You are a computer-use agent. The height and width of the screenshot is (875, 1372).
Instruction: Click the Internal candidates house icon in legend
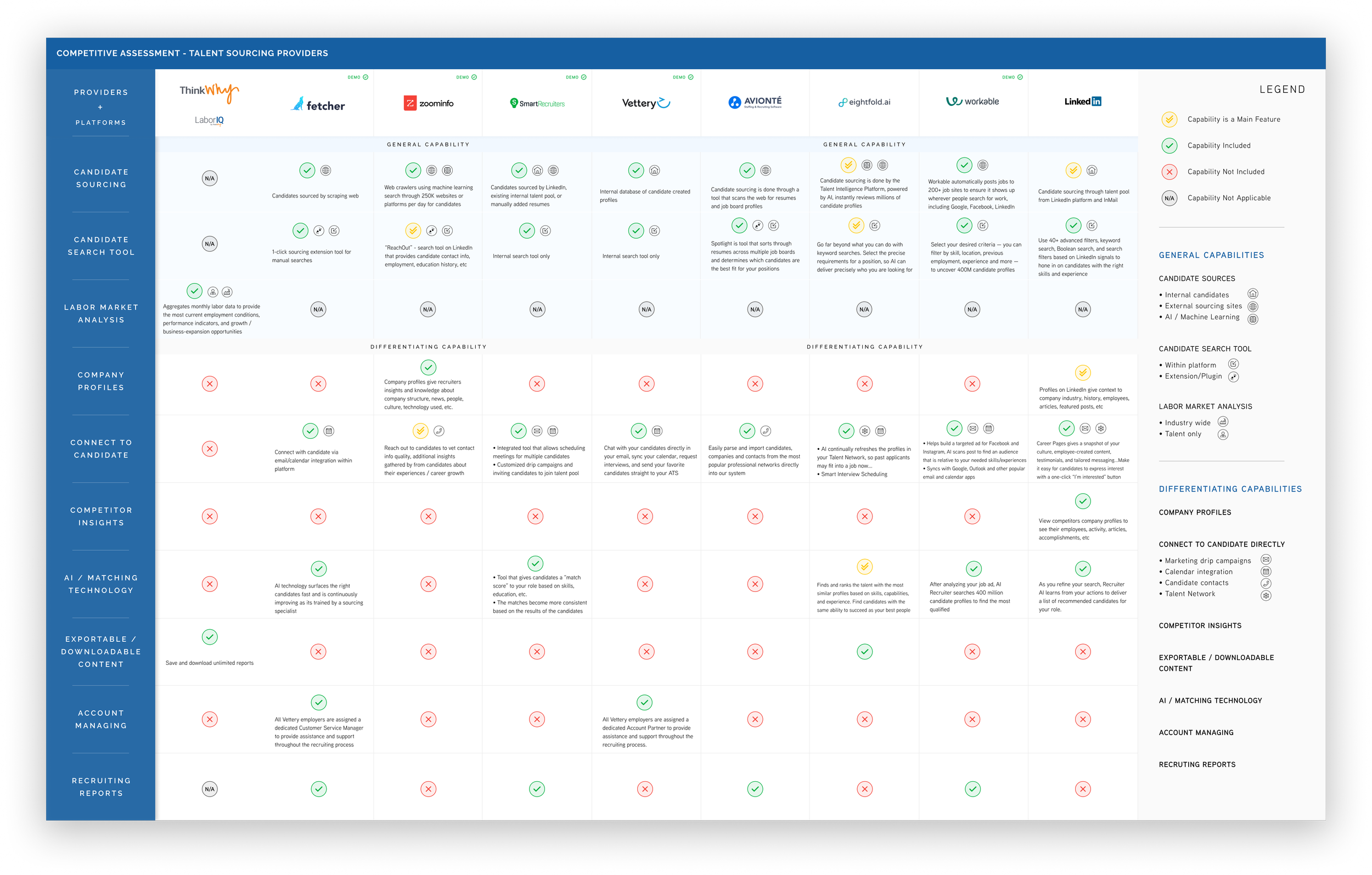point(1252,294)
